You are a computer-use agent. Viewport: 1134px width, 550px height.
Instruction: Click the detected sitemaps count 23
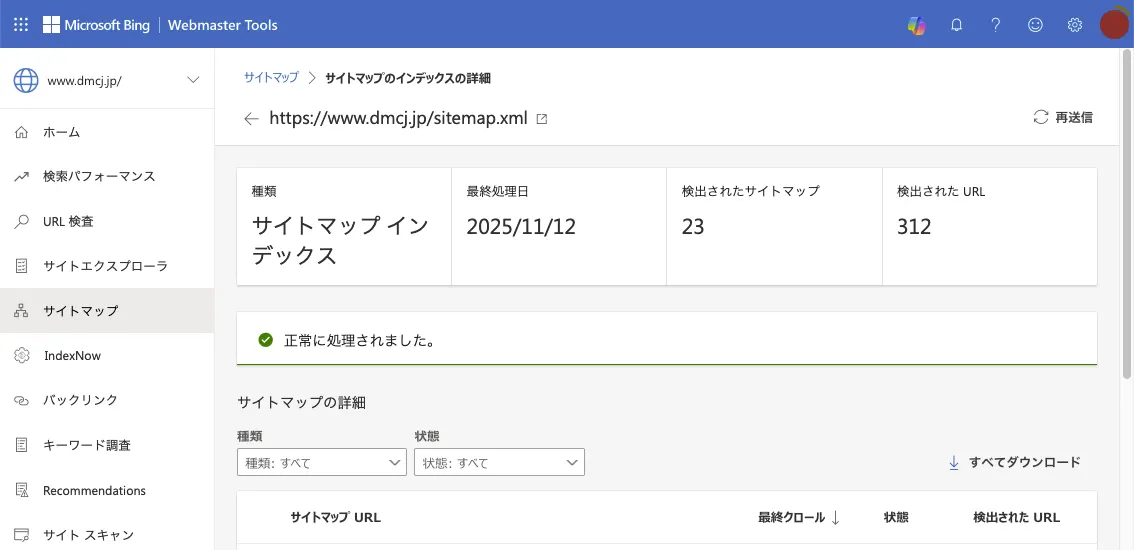coord(693,227)
